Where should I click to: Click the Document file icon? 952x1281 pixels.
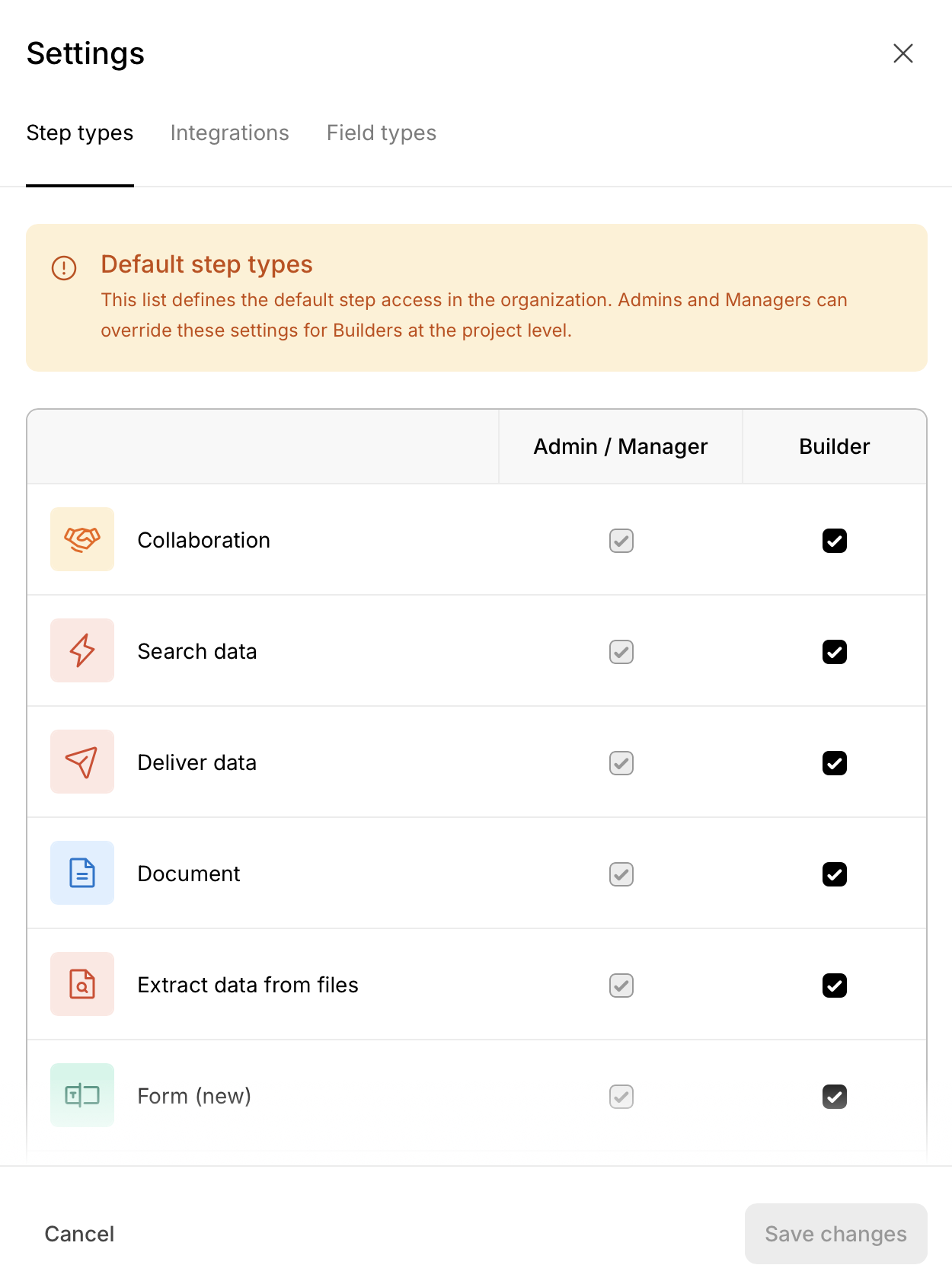point(82,873)
